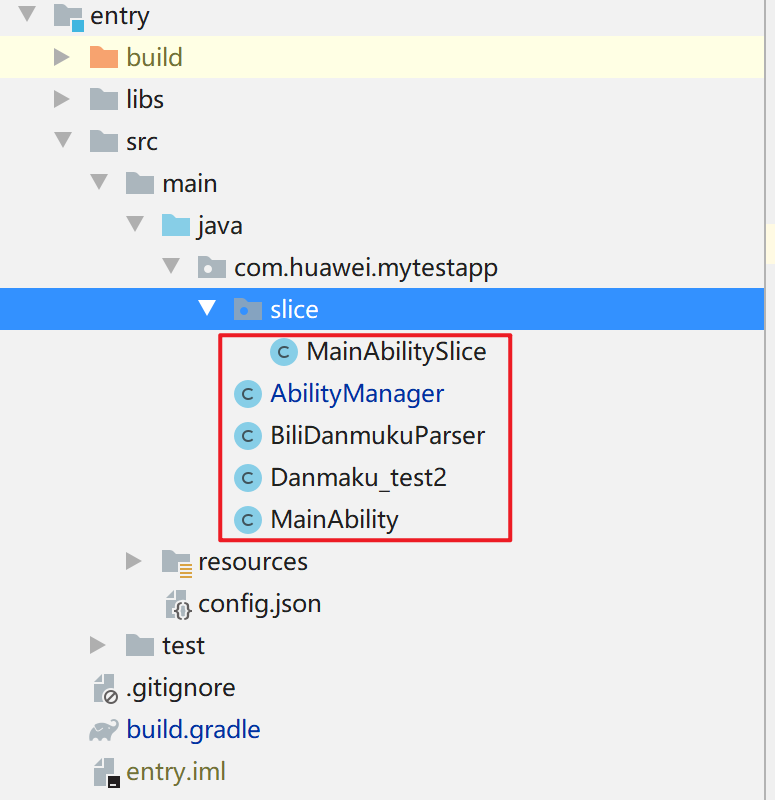The height and width of the screenshot is (800, 775).
Task: Open the build.gradle file
Action: point(193,730)
